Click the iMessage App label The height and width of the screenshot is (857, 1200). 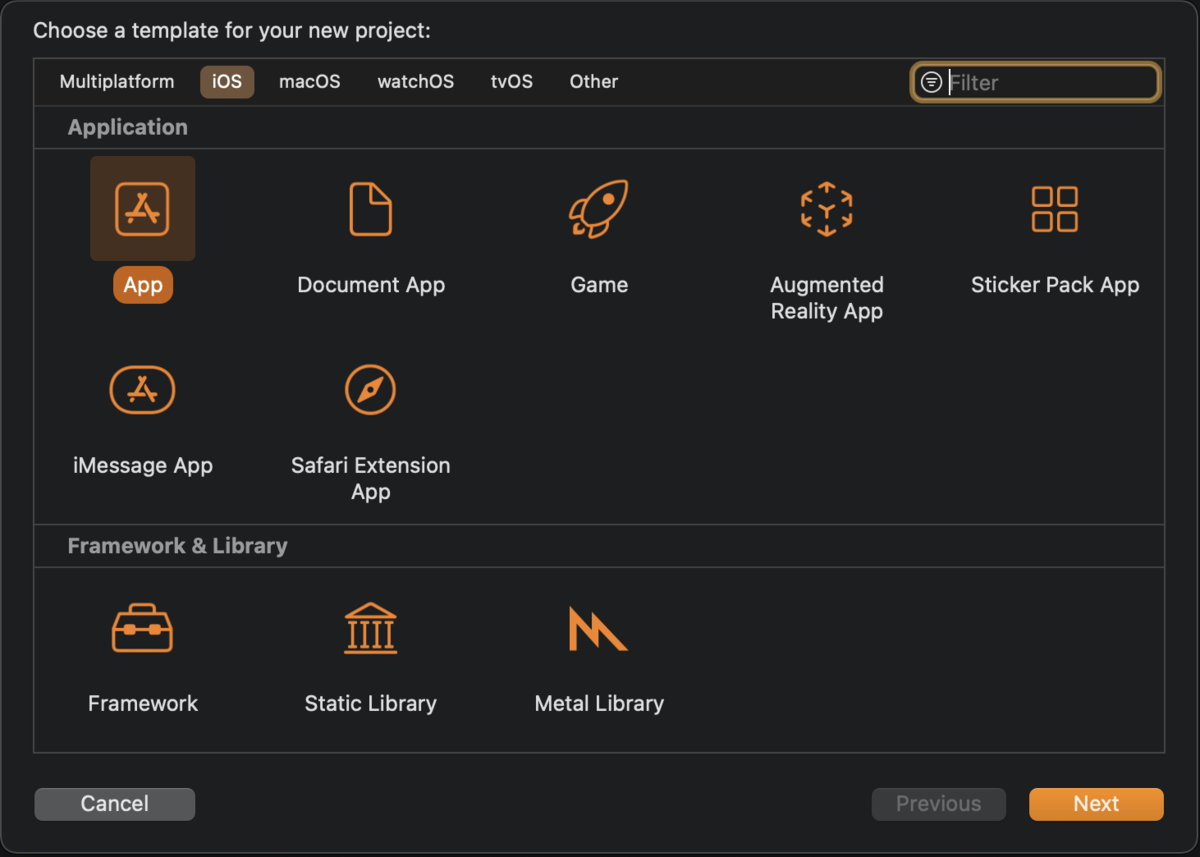[x=143, y=465]
